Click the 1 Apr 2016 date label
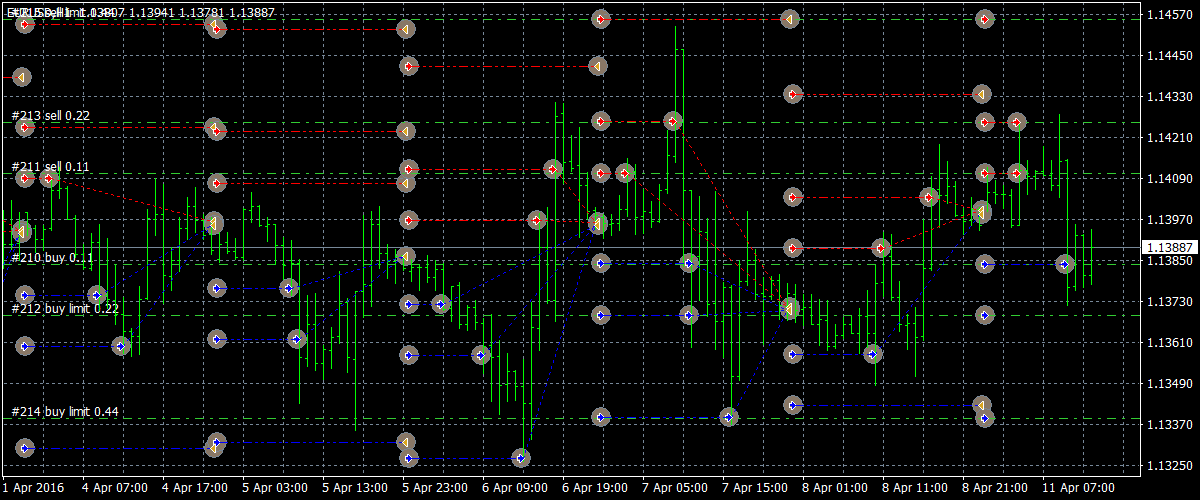 (x=32, y=488)
